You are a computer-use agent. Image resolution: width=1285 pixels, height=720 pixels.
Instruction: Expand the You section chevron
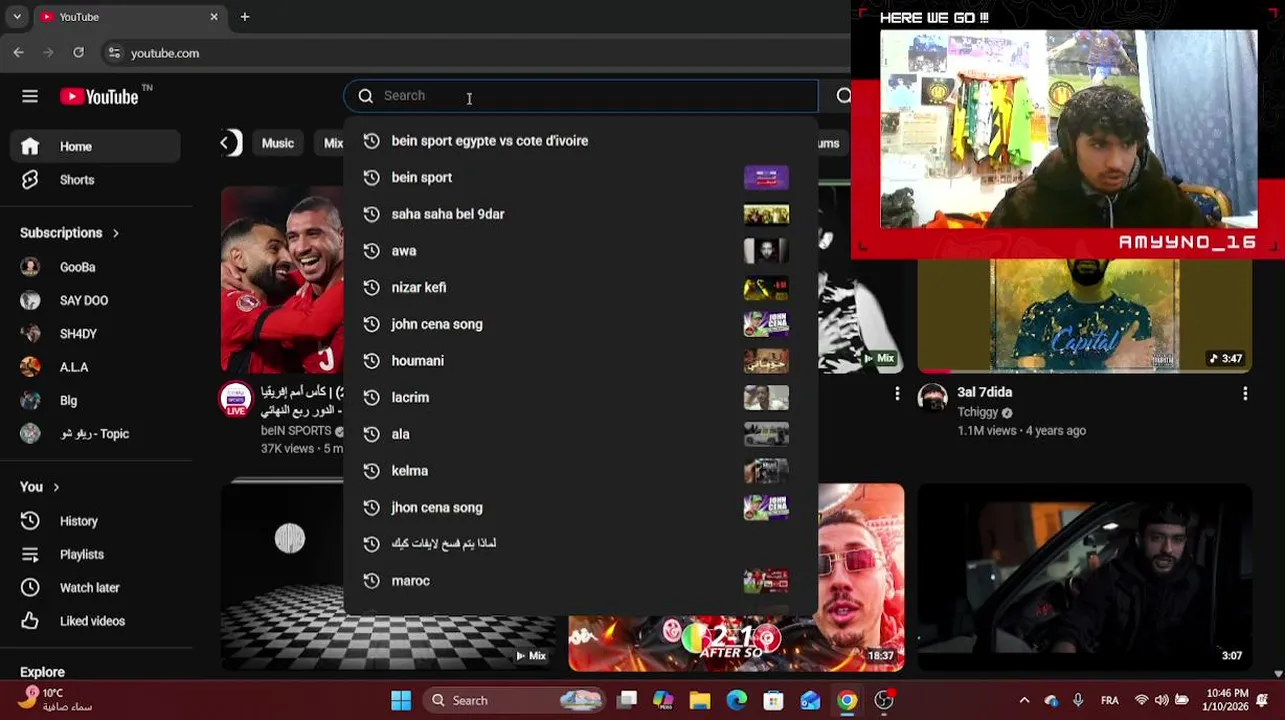point(56,487)
